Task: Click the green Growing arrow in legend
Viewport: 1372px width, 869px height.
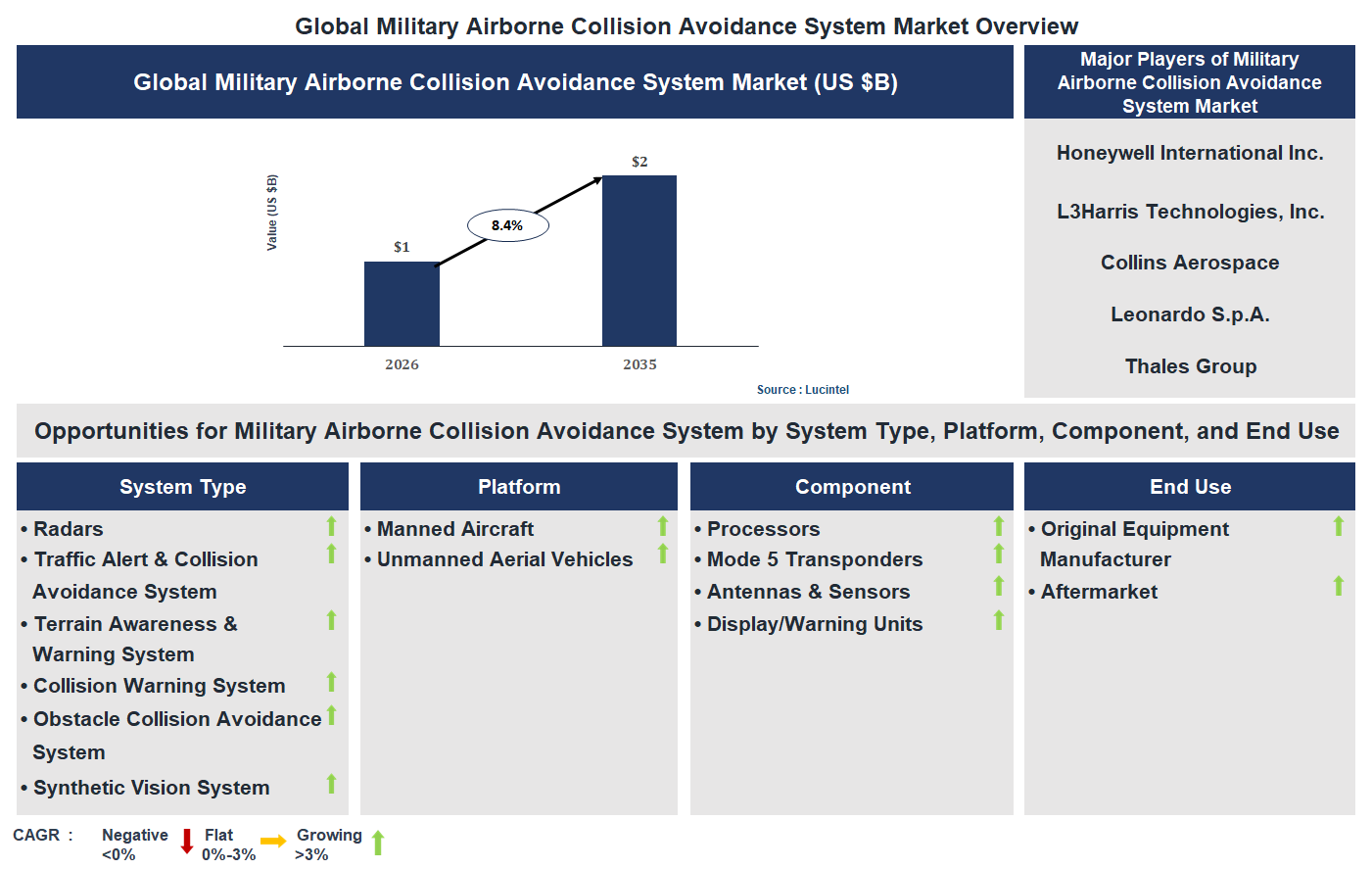Action: point(376,843)
